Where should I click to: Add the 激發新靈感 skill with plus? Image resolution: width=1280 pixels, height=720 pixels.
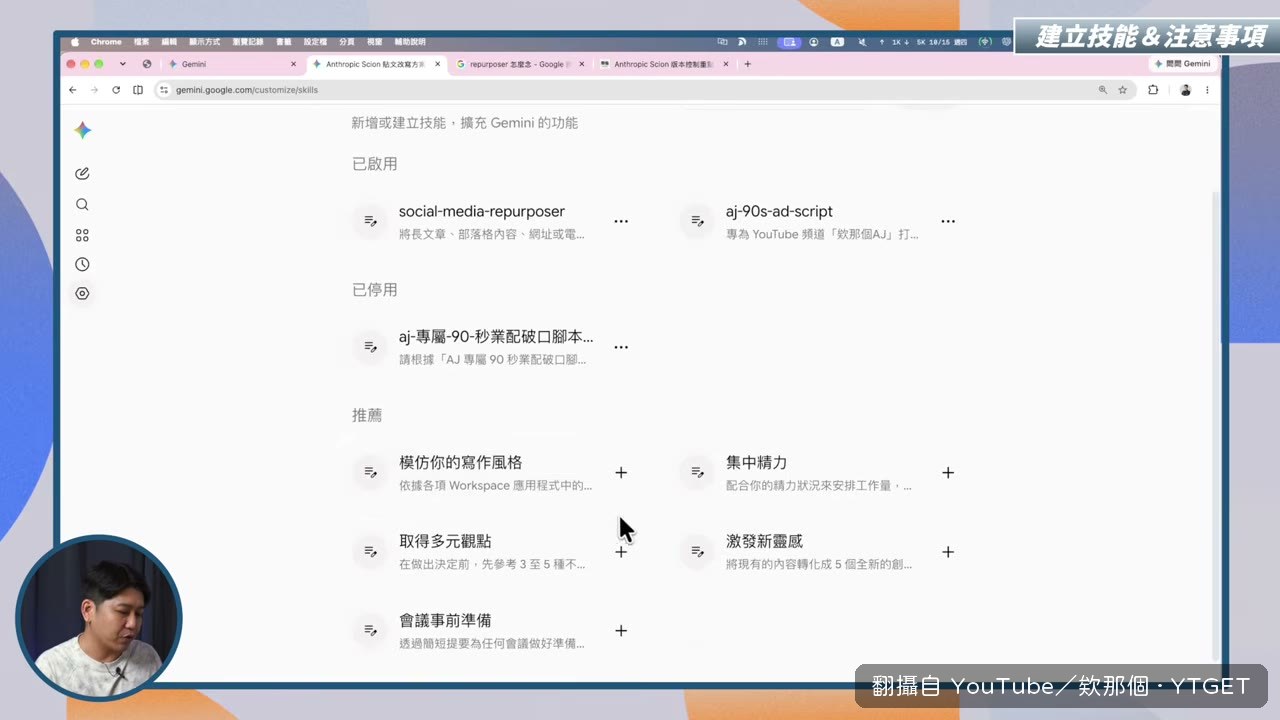948,552
